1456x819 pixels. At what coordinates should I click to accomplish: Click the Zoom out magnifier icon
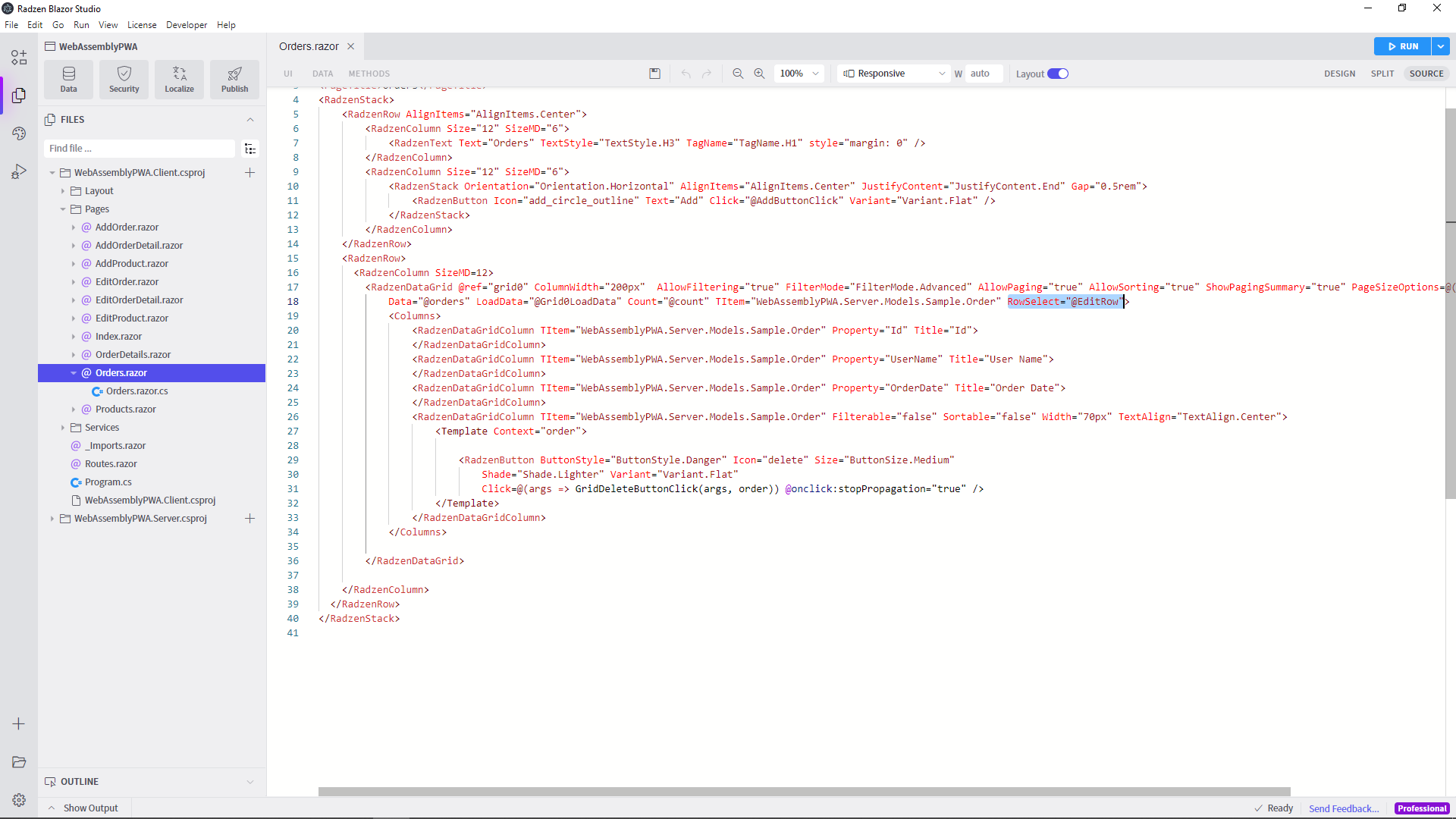click(738, 74)
